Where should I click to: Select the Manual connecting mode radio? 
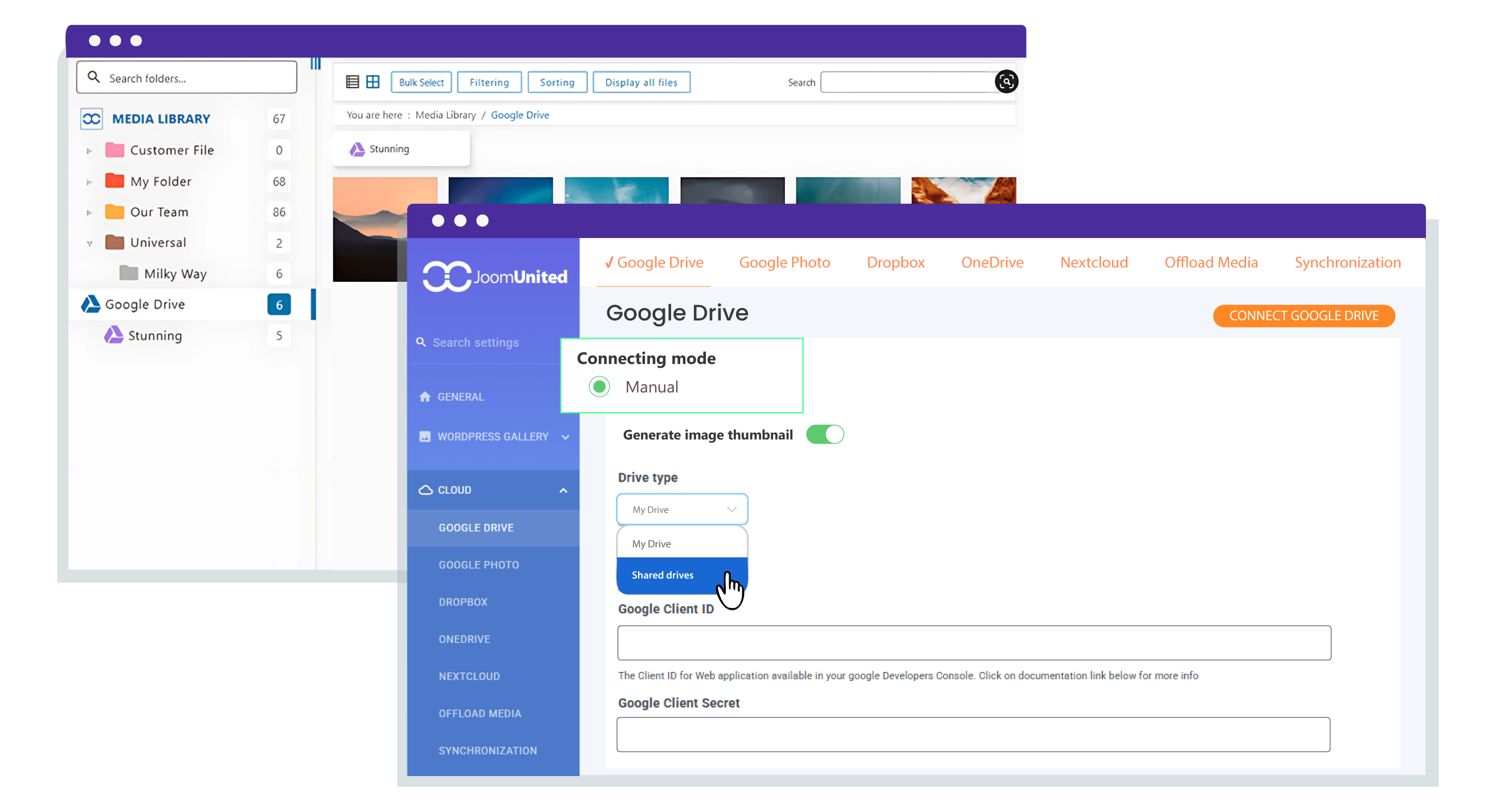599,387
